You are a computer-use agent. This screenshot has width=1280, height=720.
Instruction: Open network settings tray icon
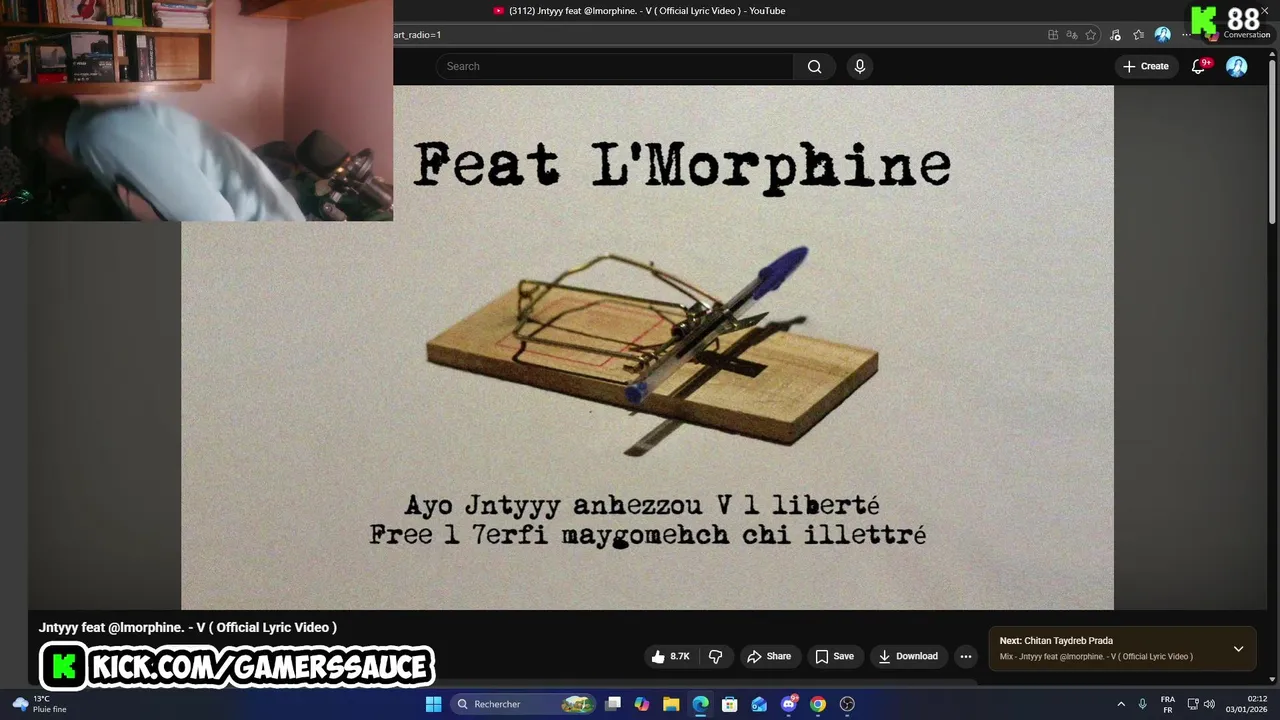point(1193,704)
